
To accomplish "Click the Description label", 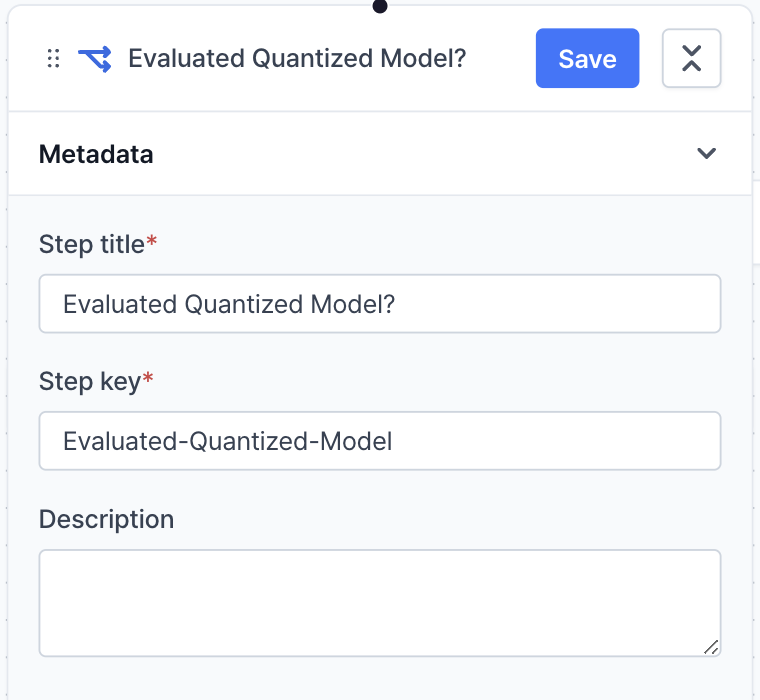I will coord(106,519).
